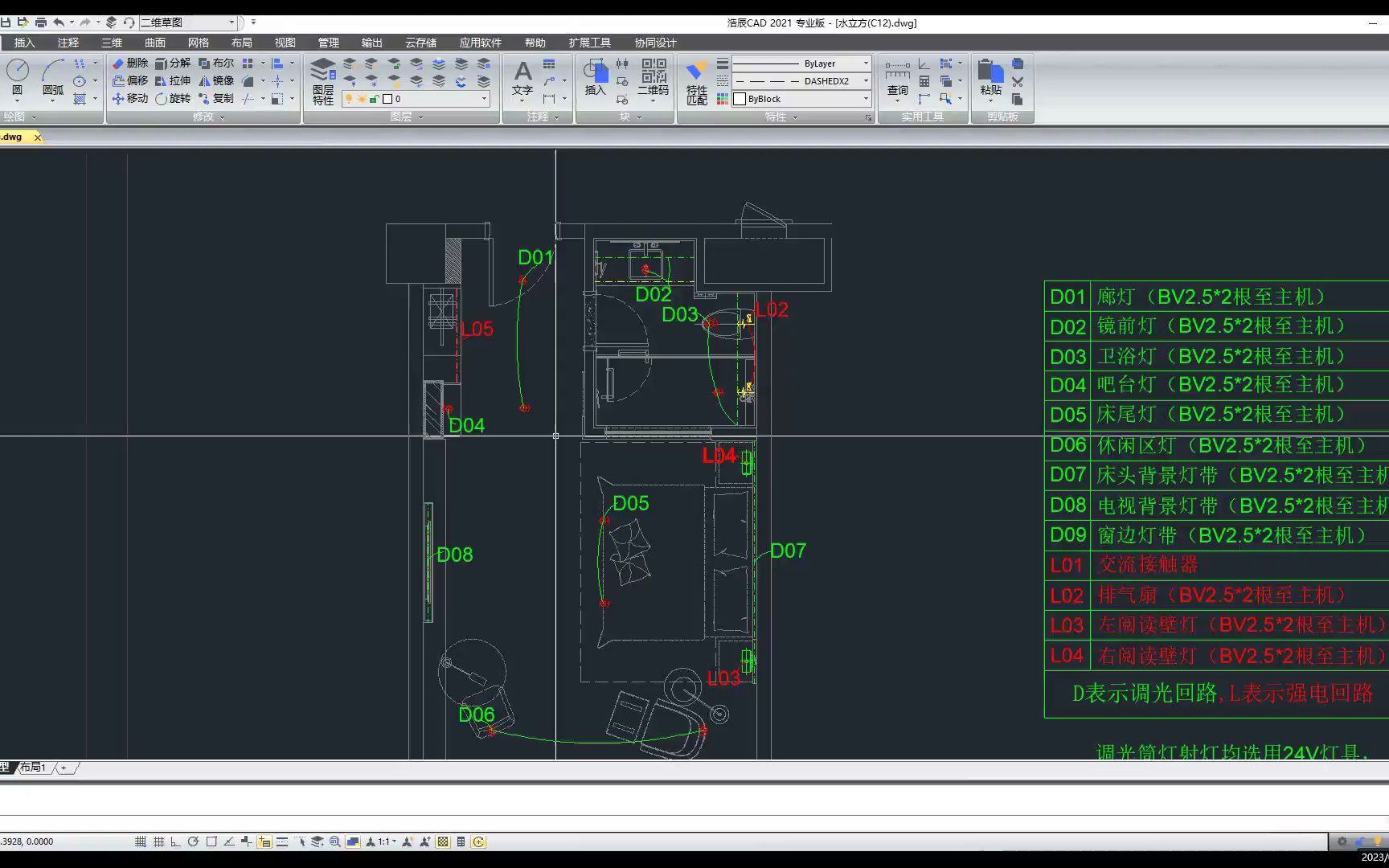Add a new layout with the plus tab
Viewport: 1389px width, 868px height.
point(64,768)
